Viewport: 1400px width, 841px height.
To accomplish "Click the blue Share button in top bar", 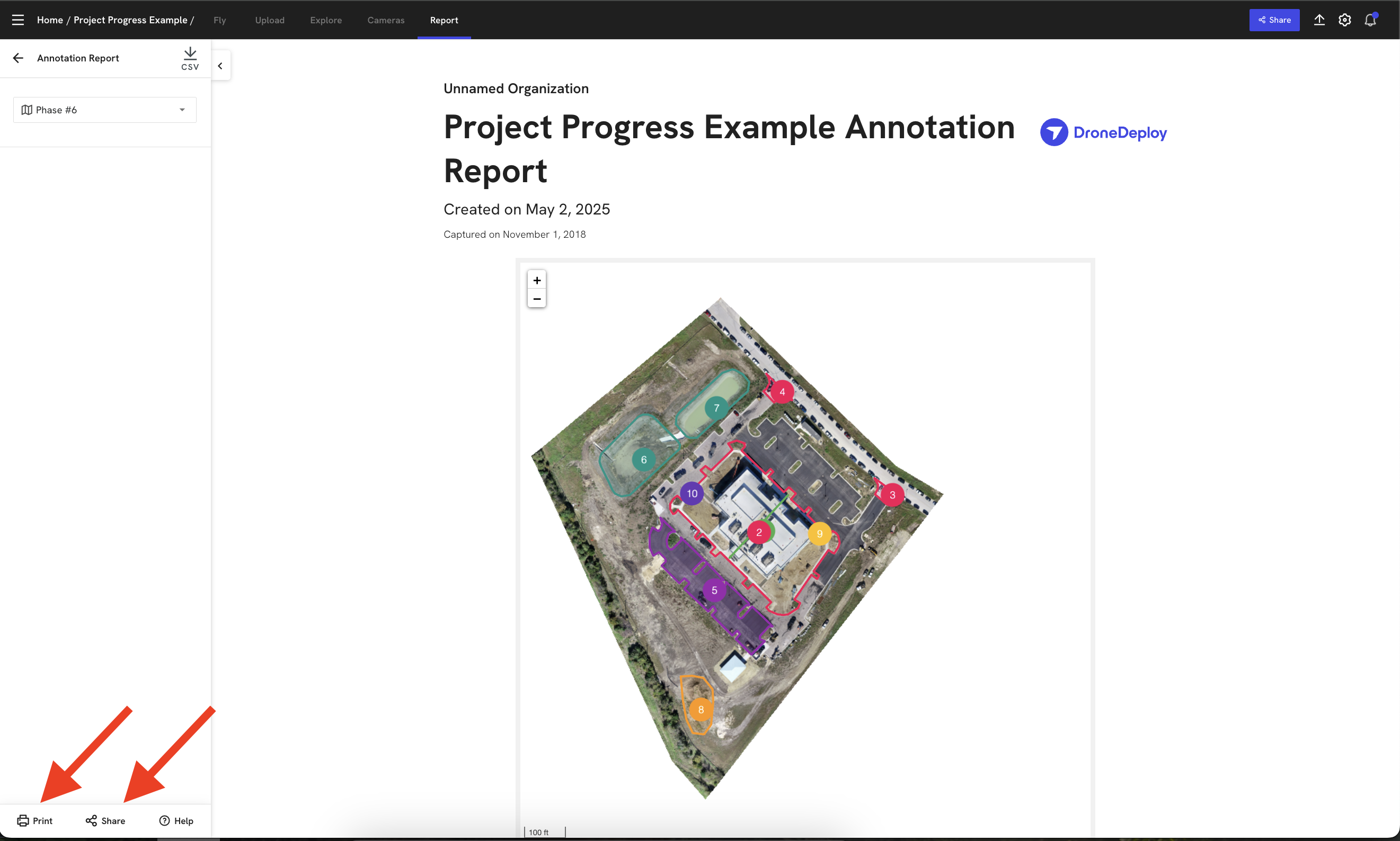I will [1274, 20].
